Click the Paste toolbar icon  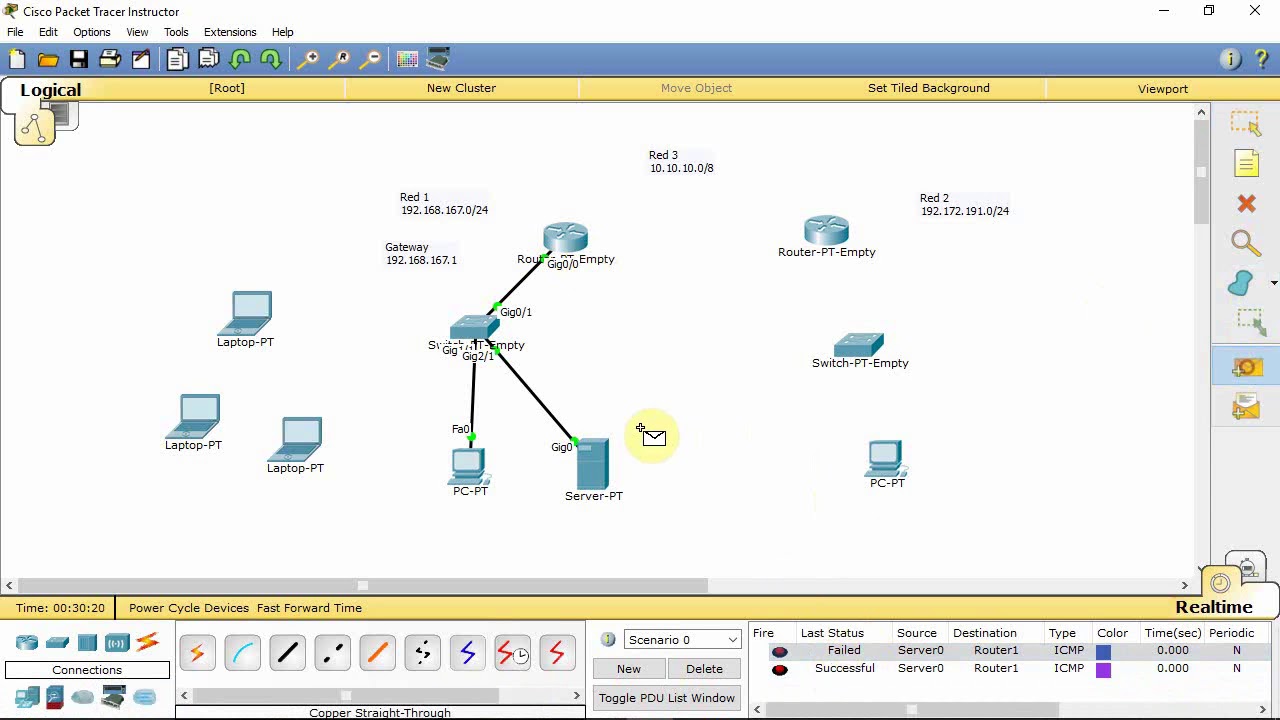(208, 60)
